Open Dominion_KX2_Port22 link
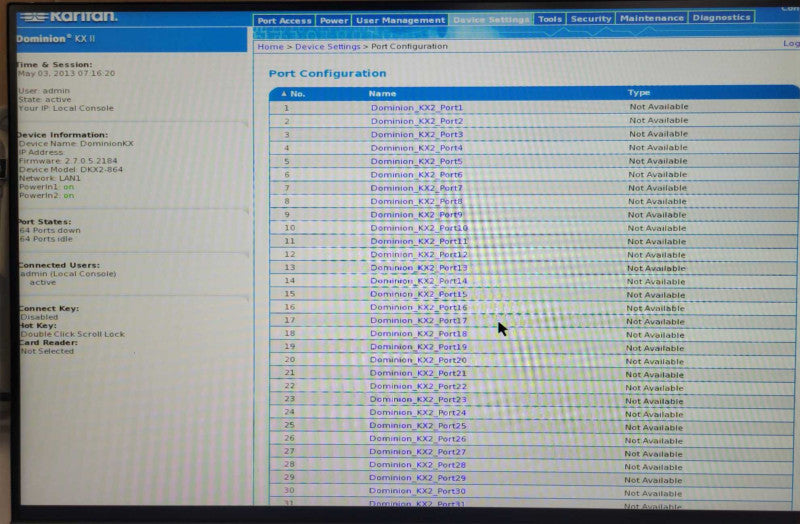The width and height of the screenshot is (800, 524). (418, 386)
